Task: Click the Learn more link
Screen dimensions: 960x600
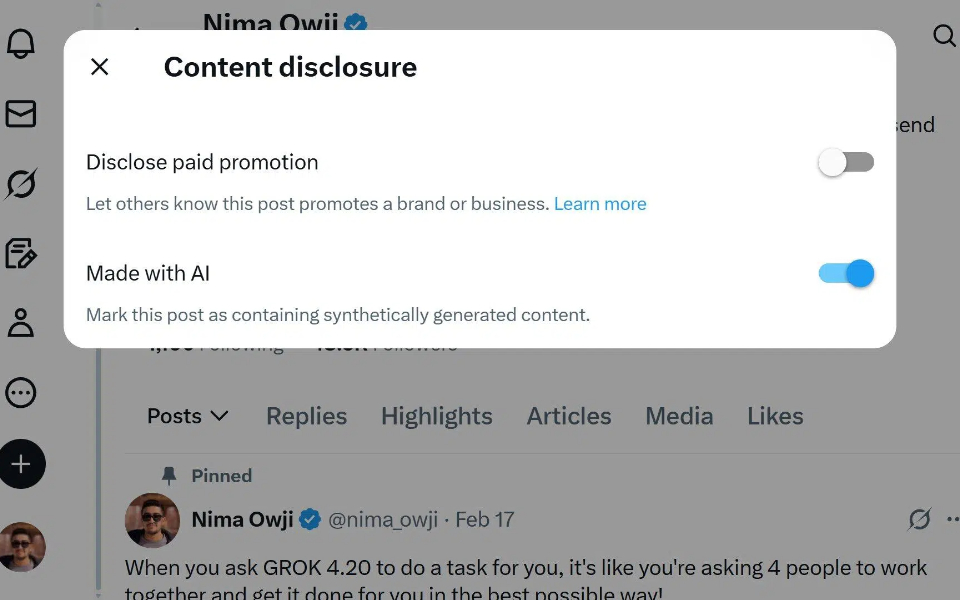Action: point(600,204)
